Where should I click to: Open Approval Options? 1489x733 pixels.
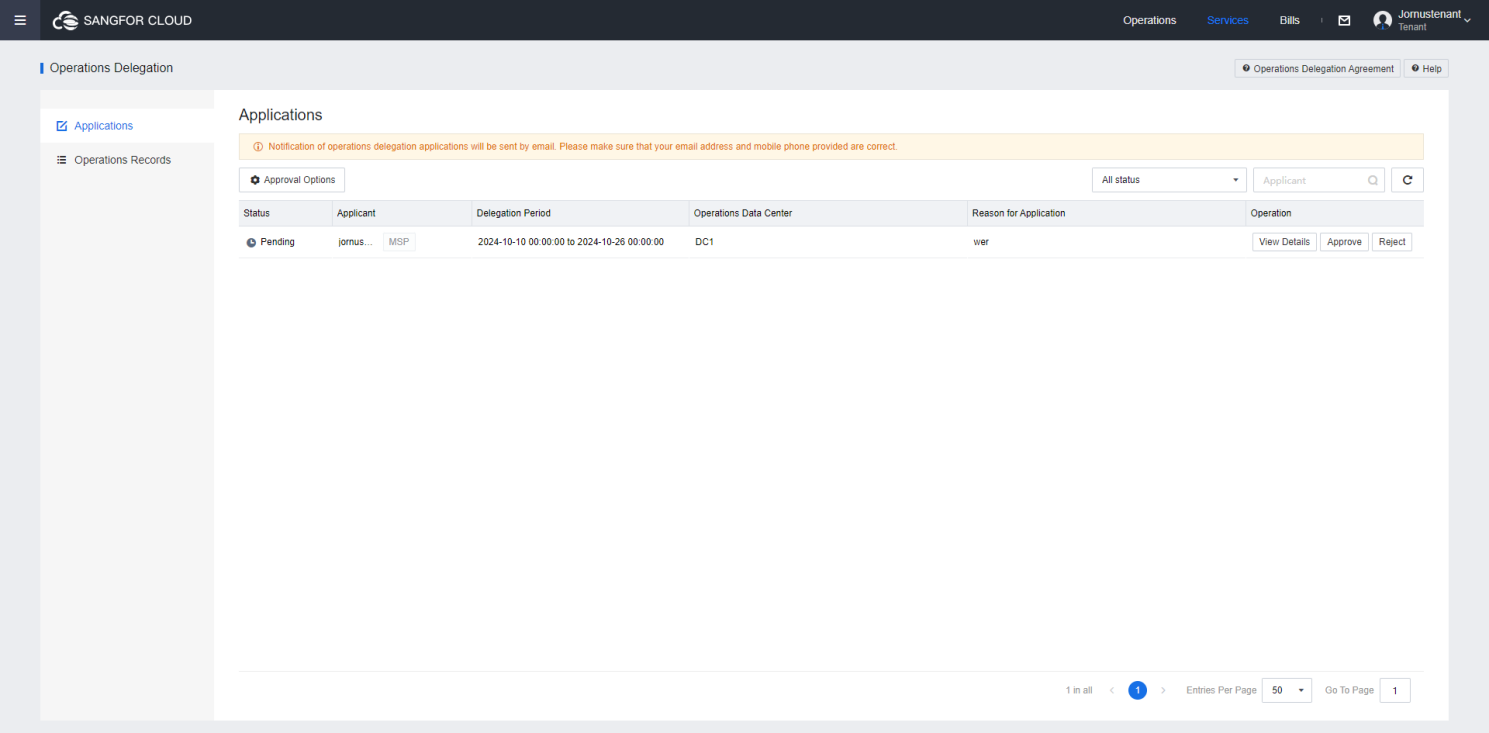click(292, 180)
